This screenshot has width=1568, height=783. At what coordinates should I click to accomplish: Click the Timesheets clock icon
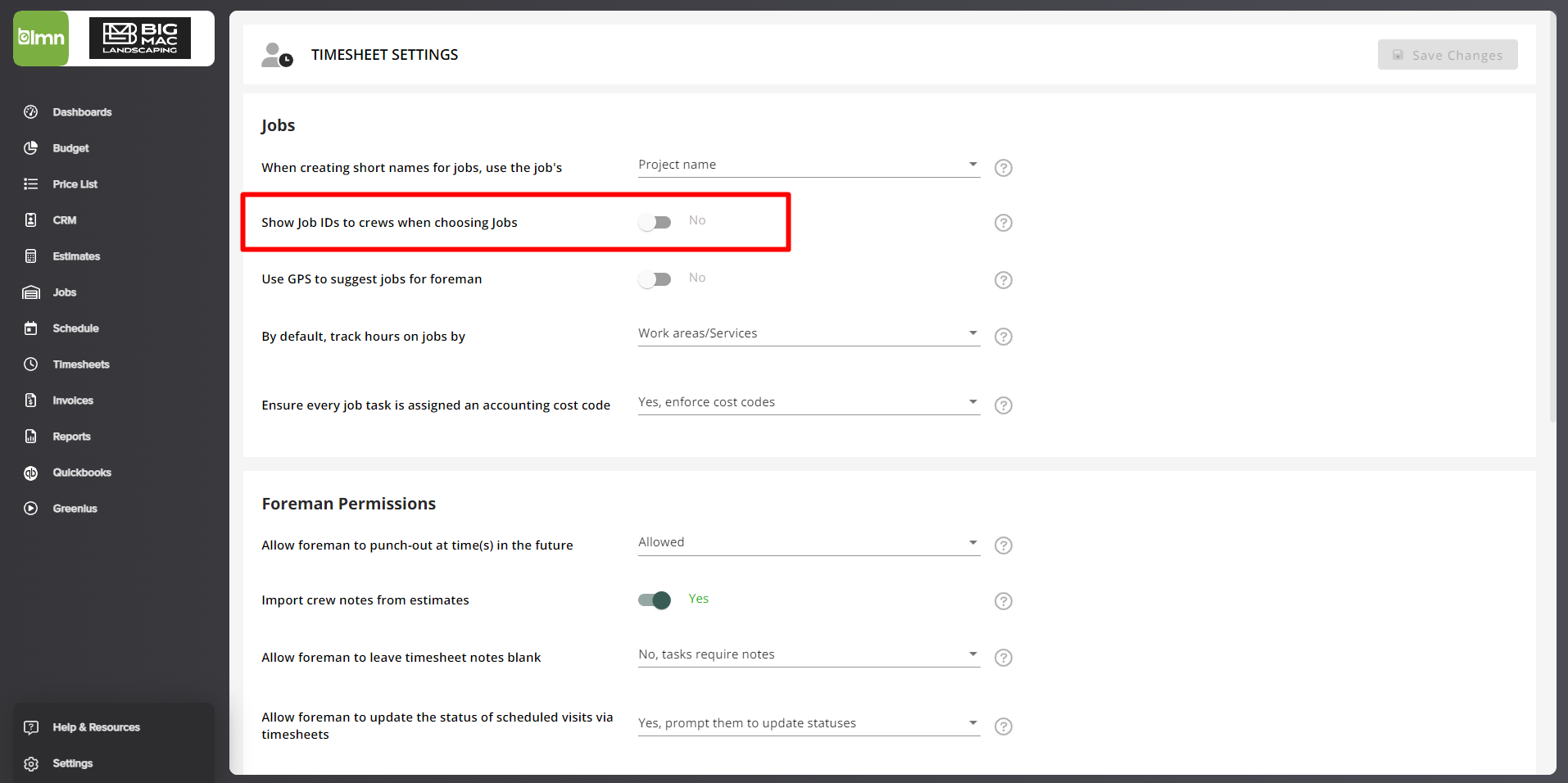click(31, 364)
